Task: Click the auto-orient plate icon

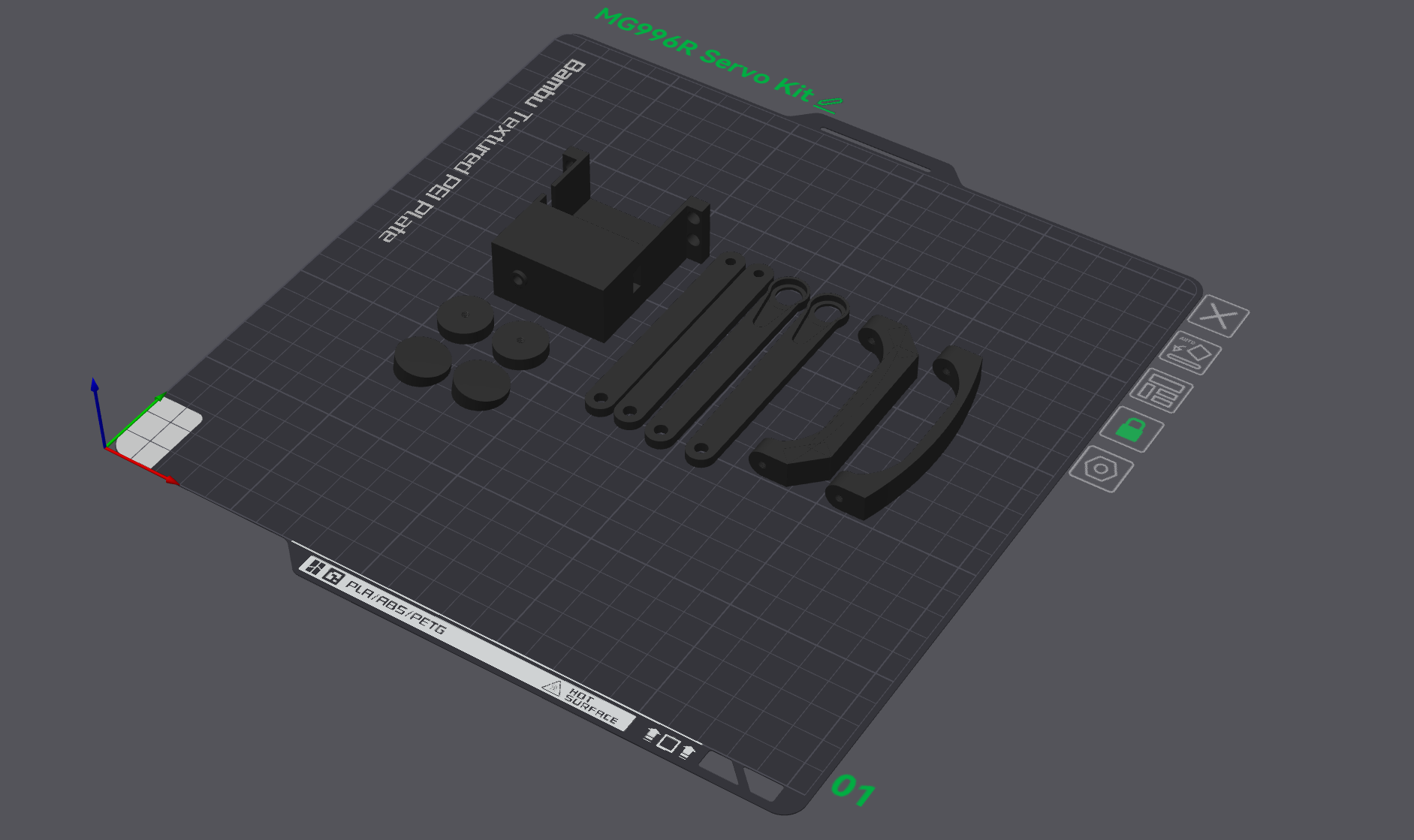Action: point(1190,353)
